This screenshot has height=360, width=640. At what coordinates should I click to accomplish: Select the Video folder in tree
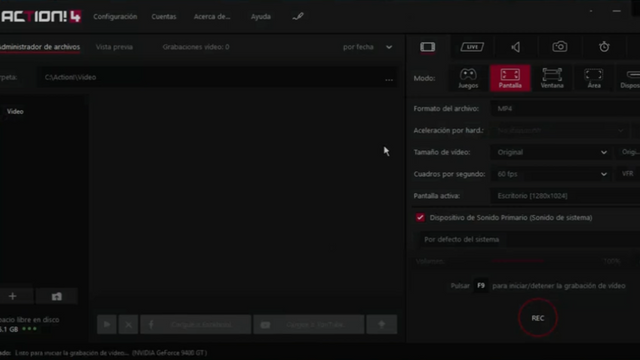click(15, 111)
